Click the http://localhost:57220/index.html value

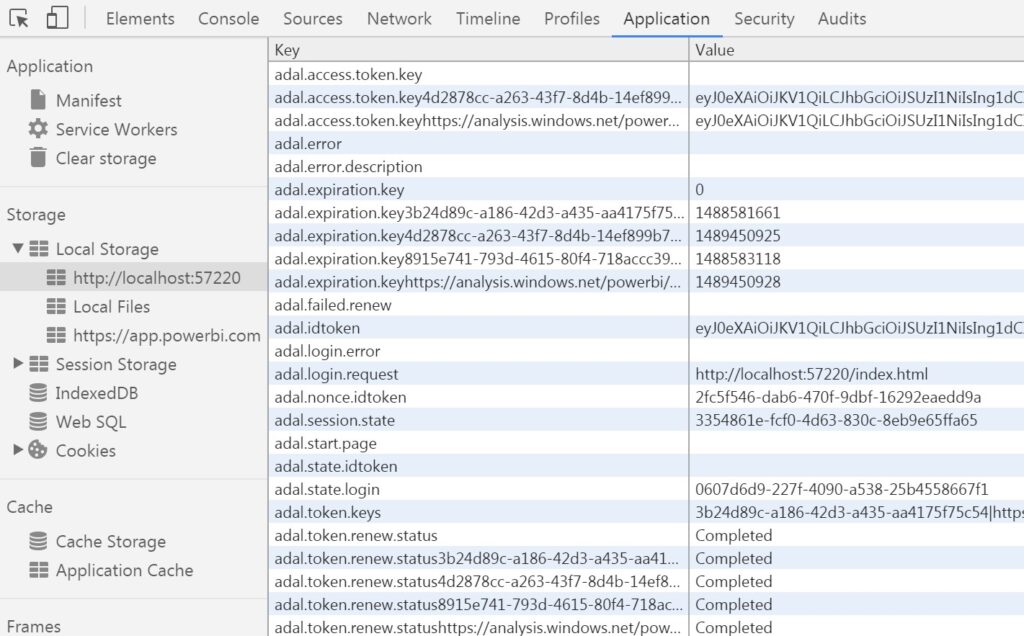point(811,374)
